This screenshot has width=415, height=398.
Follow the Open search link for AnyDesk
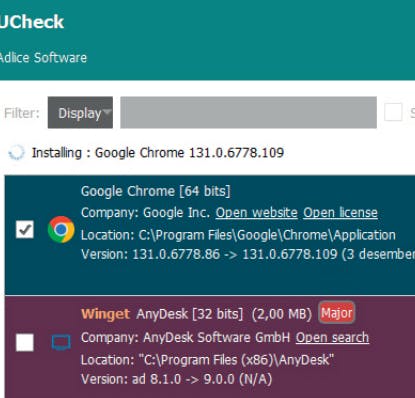tap(332, 338)
